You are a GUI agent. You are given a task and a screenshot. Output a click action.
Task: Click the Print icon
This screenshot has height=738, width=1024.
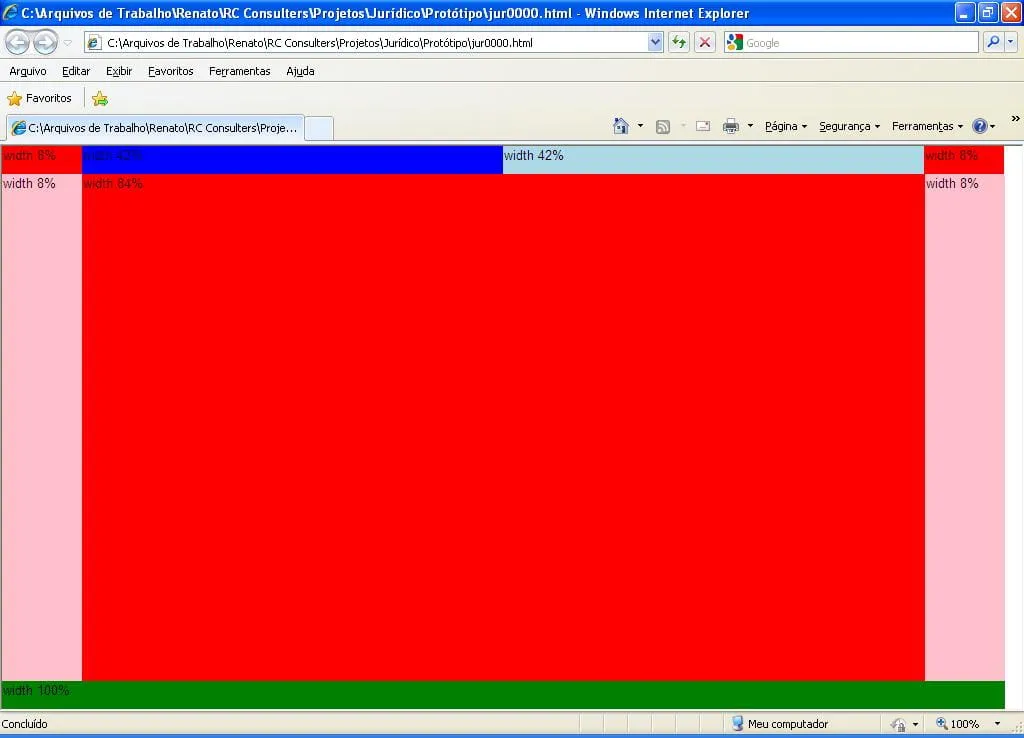731,127
